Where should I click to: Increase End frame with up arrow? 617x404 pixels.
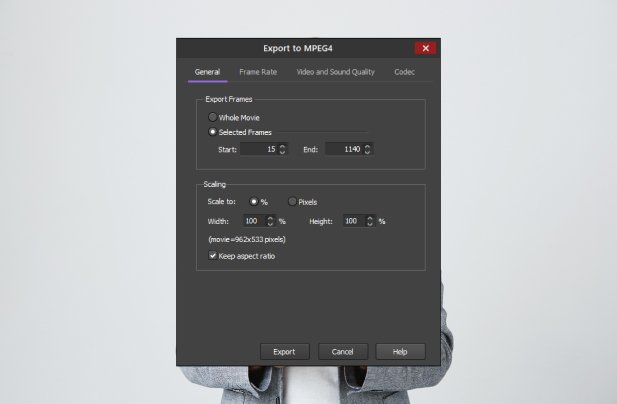click(x=367, y=146)
